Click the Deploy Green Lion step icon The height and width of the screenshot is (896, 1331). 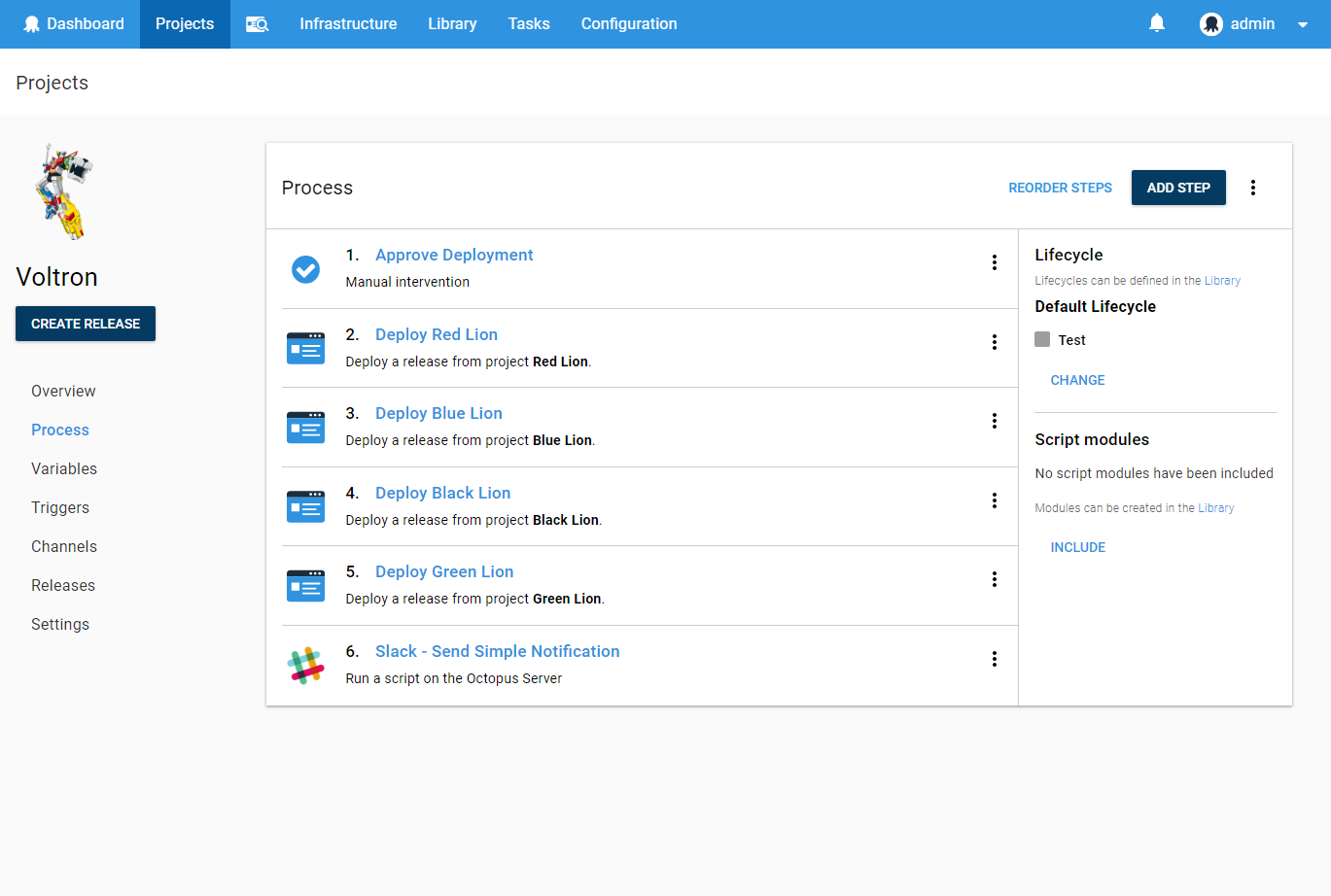pyautogui.click(x=306, y=585)
